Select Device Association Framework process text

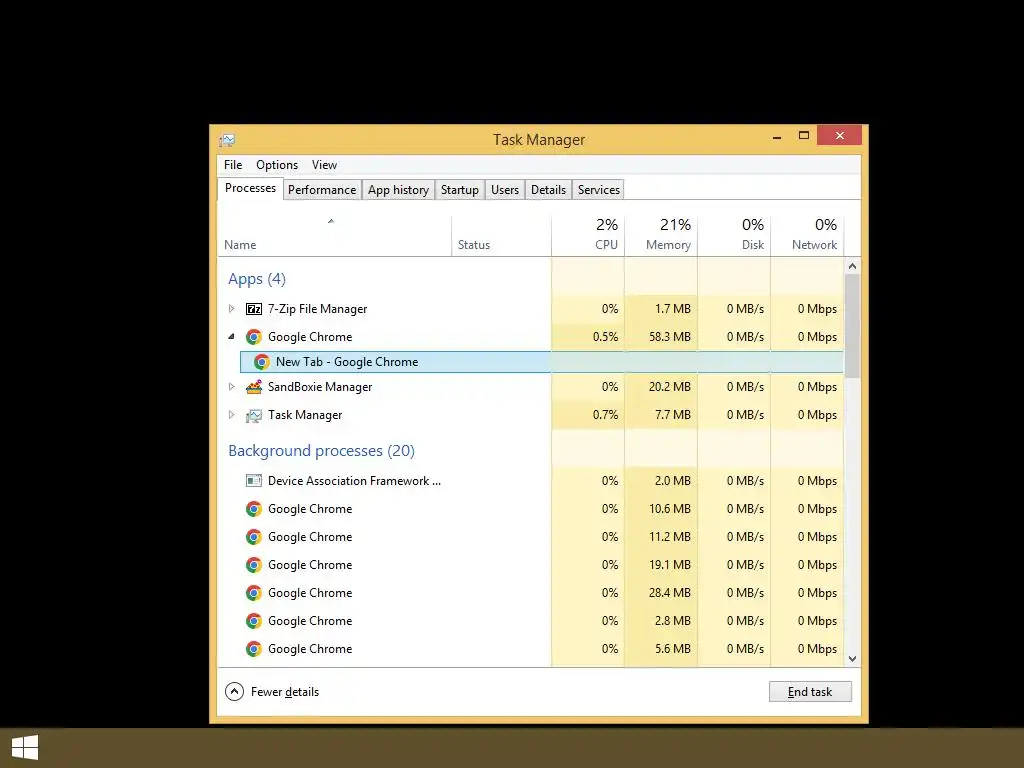[354, 481]
